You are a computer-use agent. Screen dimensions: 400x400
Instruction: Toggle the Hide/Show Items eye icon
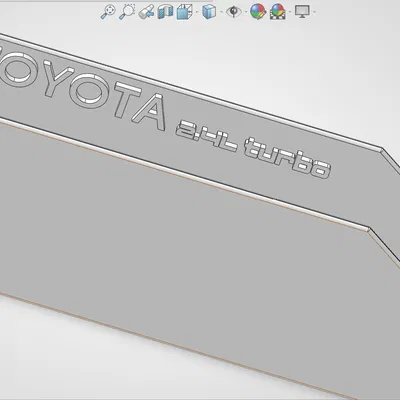tap(234, 12)
